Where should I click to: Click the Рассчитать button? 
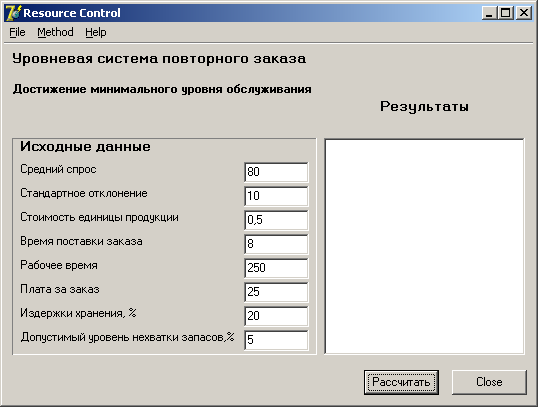[x=401, y=382]
